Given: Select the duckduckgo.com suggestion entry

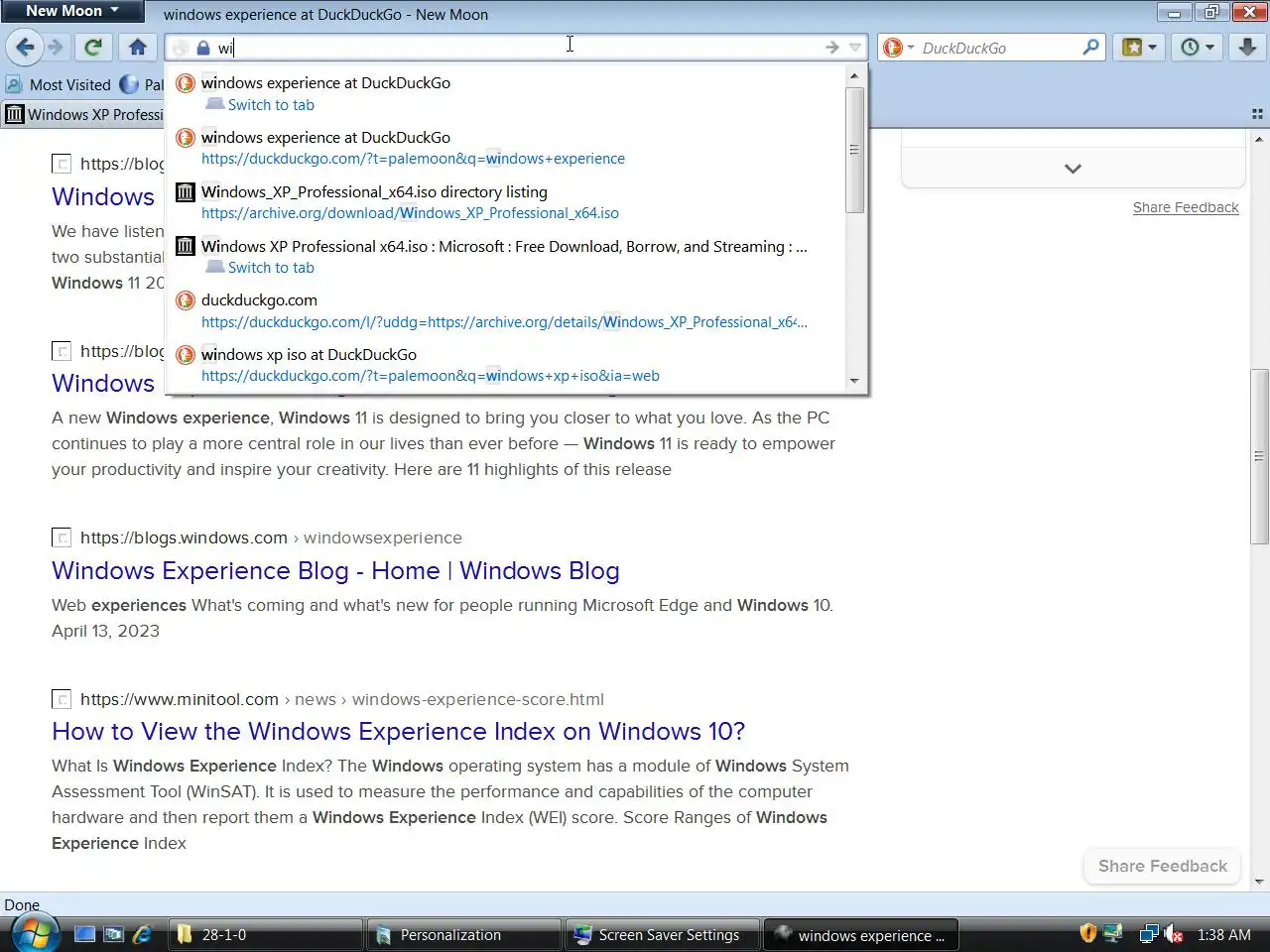Looking at the screenshot, I should (506, 310).
